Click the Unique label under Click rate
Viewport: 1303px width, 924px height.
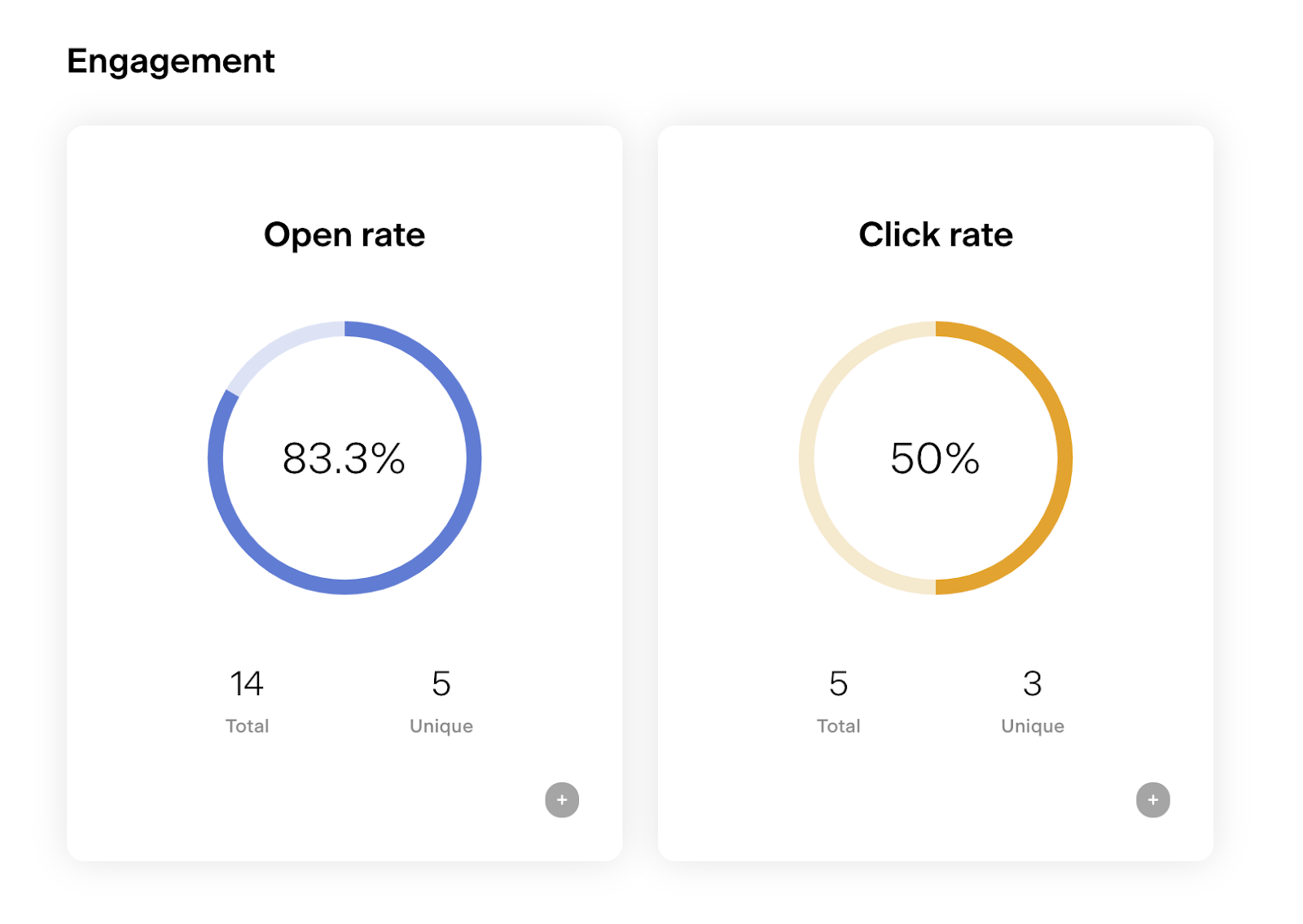click(x=1033, y=726)
